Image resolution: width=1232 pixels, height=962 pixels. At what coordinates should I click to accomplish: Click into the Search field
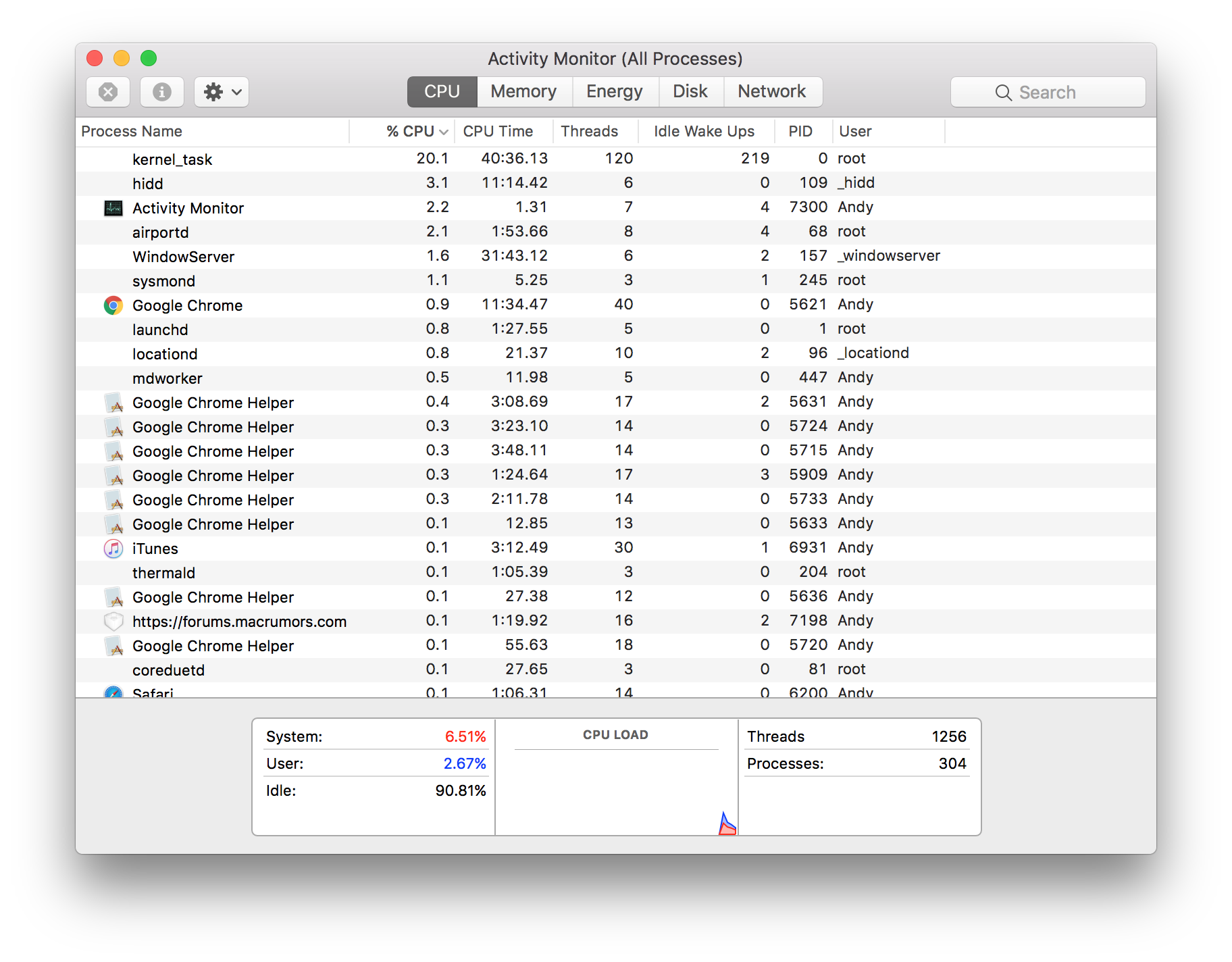1048,92
